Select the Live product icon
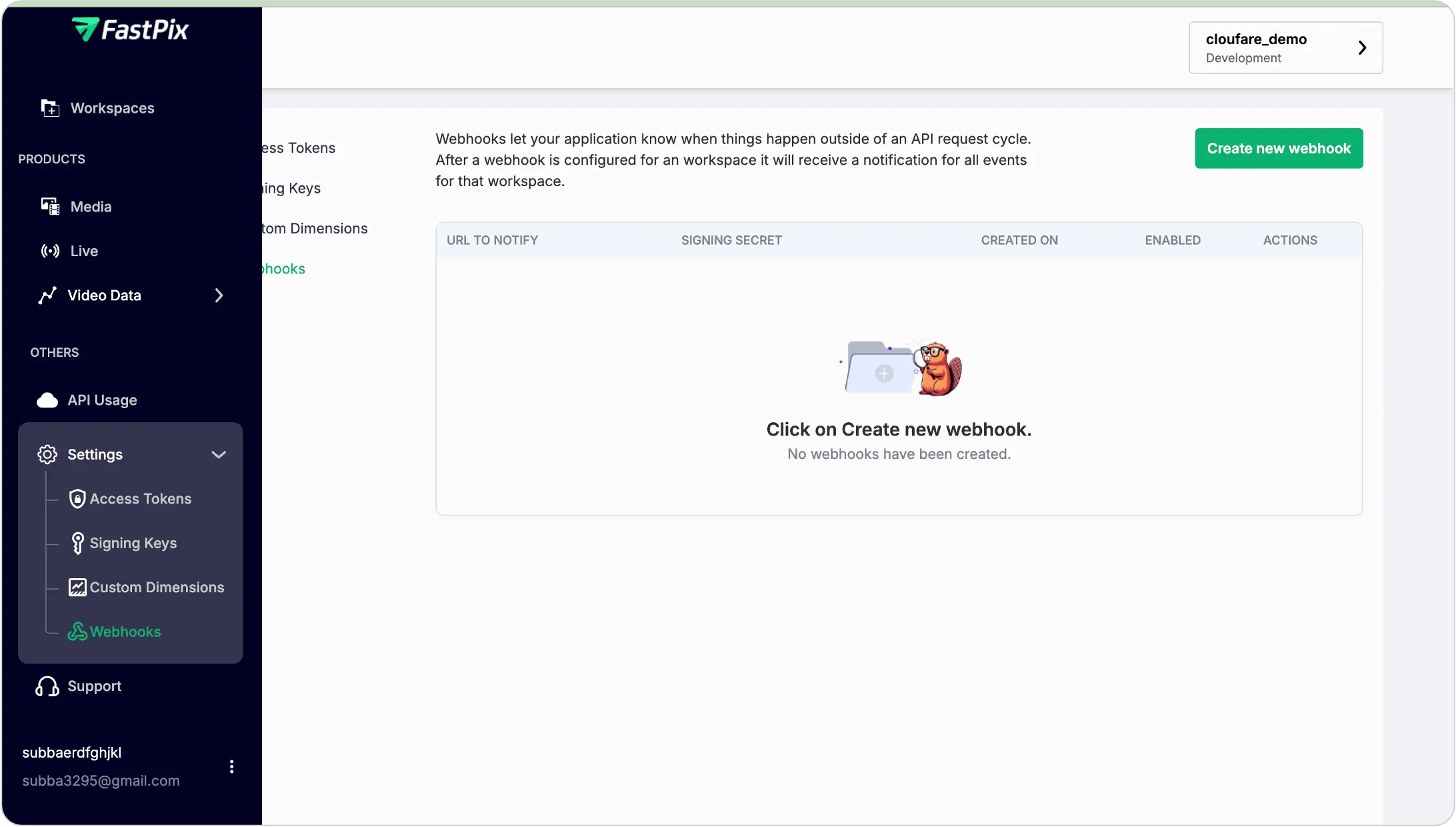Screen dimensions: 1456x827 pos(50,251)
